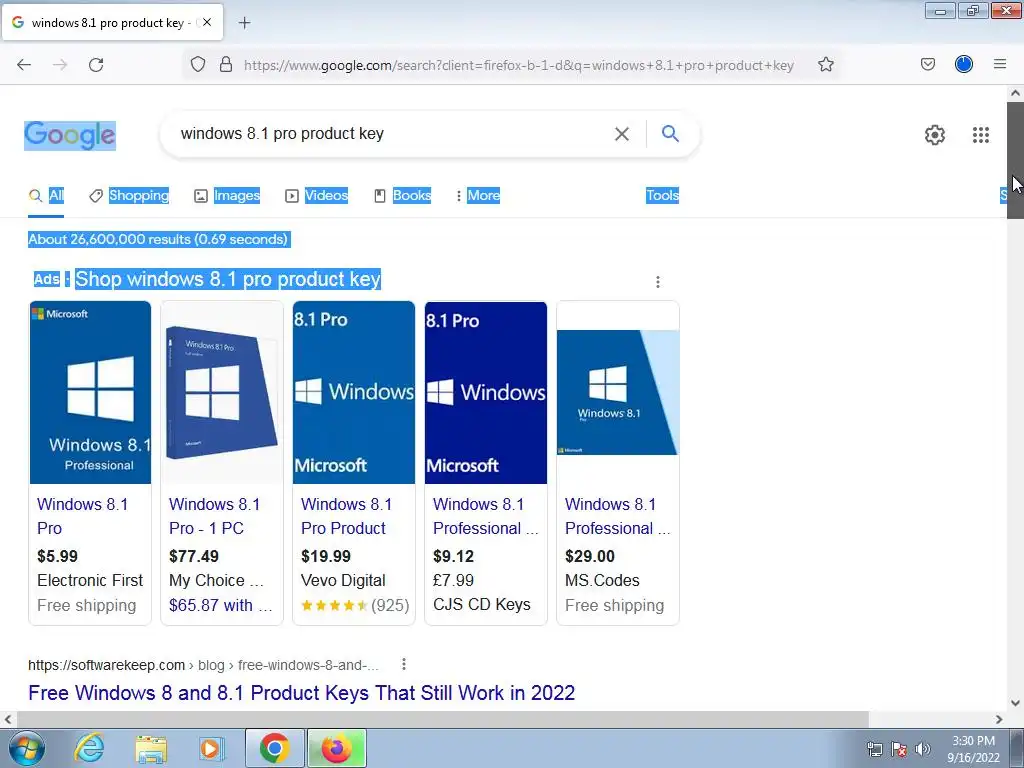Open Windows Media Player taskbar icon
Image resolution: width=1024 pixels, height=768 pixels.
[211, 748]
